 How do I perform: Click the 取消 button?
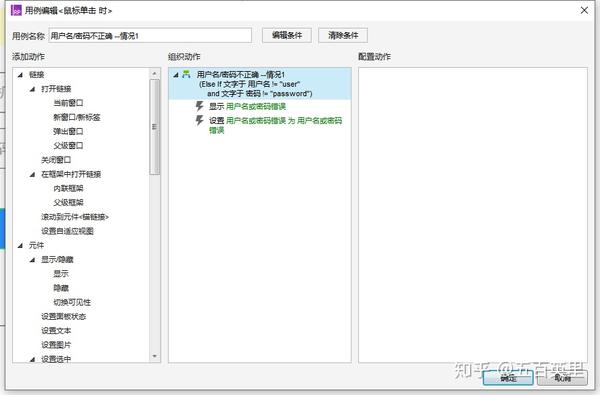click(562, 378)
